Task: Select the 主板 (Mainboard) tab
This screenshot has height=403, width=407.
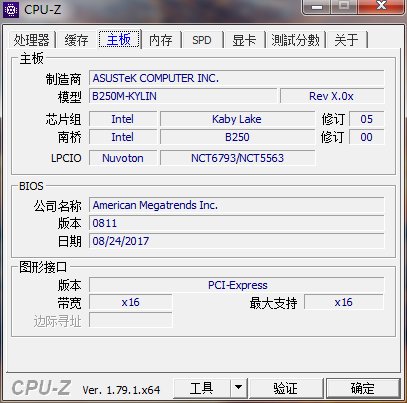Action: tap(119, 39)
